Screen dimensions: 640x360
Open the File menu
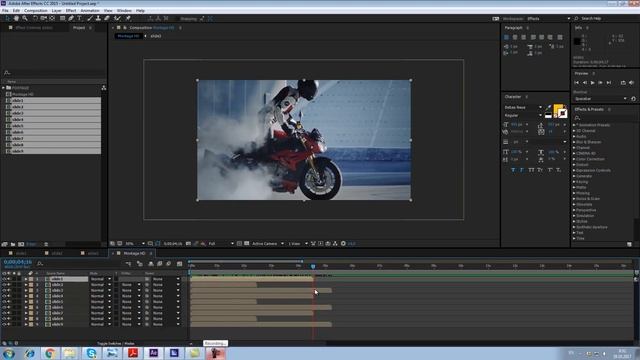click(5, 11)
